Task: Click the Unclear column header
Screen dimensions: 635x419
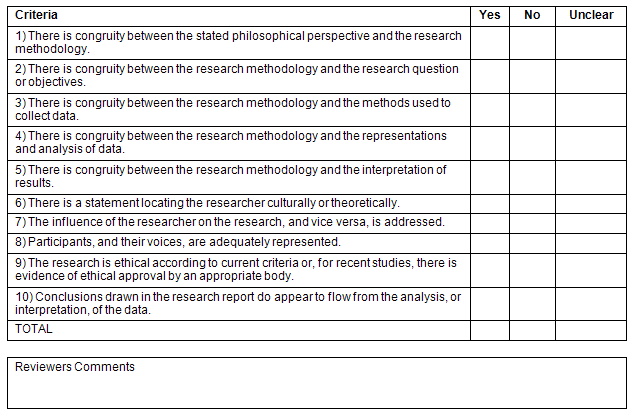Action: (590, 16)
